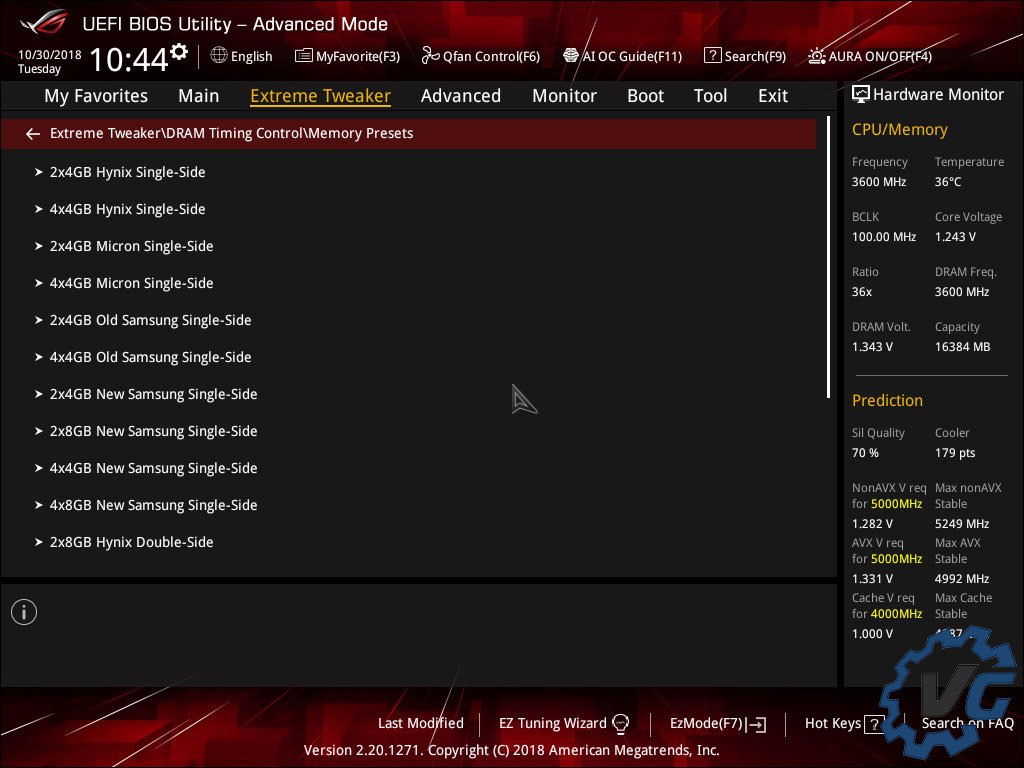Open the Monitor tab
1024x768 pixels.
point(564,96)
